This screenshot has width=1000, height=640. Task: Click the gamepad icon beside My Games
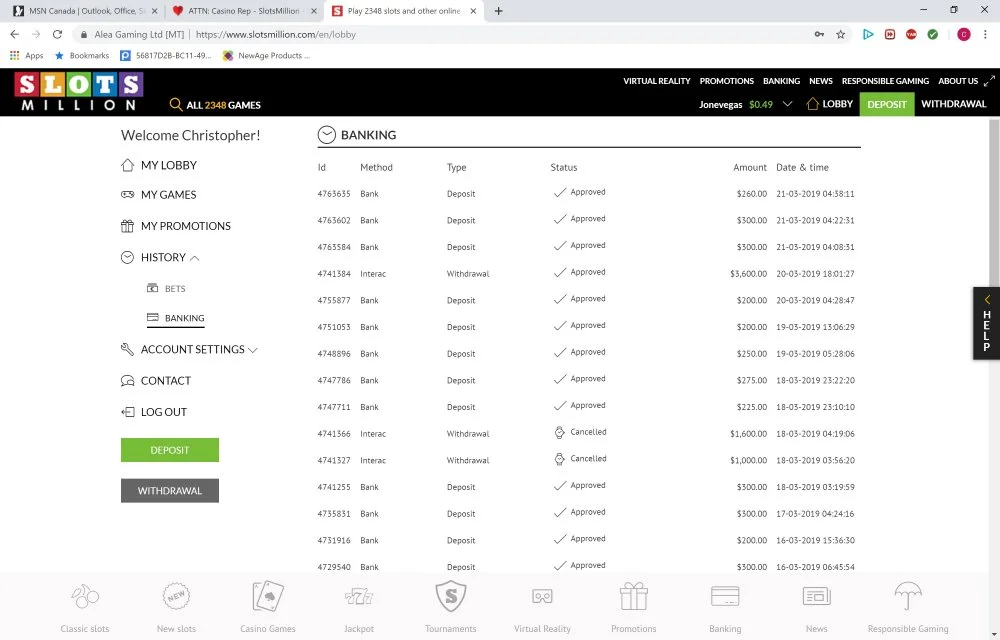[128, 194]
